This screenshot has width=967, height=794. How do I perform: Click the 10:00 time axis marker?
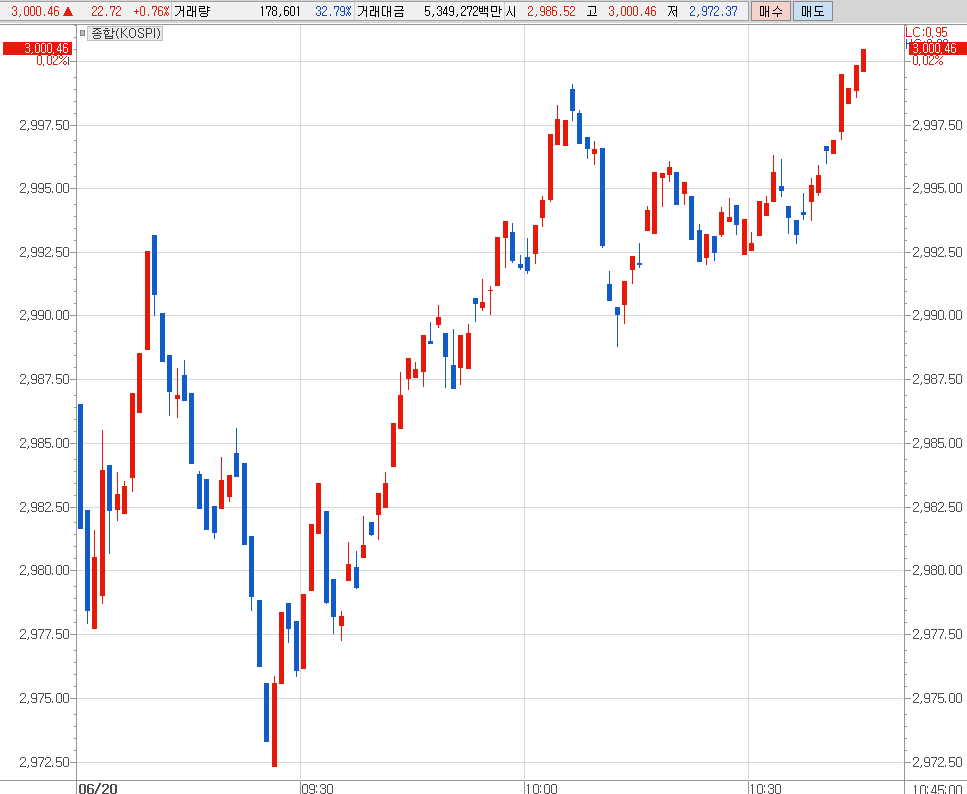[541, 788]
